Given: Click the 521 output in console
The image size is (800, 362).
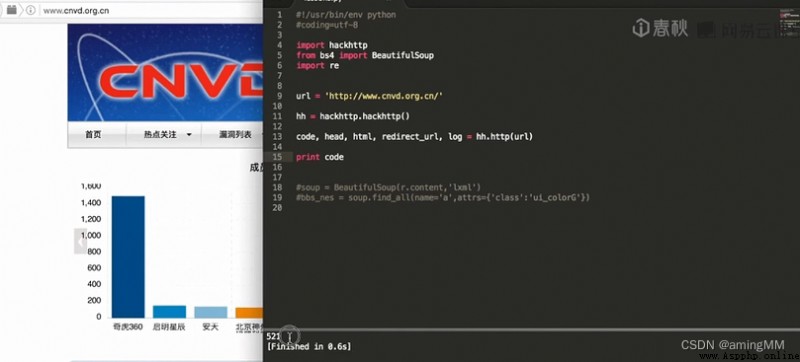Looking at the screenshot, I should (x=273, y=337).
